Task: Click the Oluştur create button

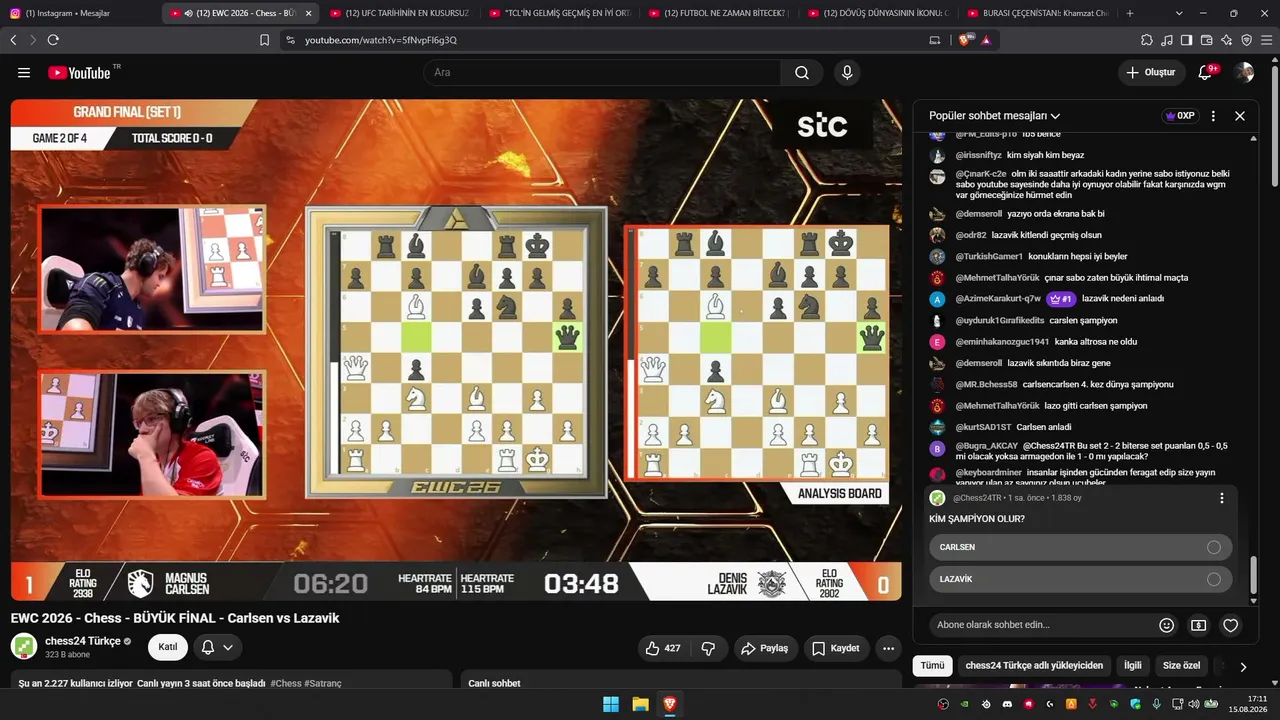Action: click(x=1151, y=73)
